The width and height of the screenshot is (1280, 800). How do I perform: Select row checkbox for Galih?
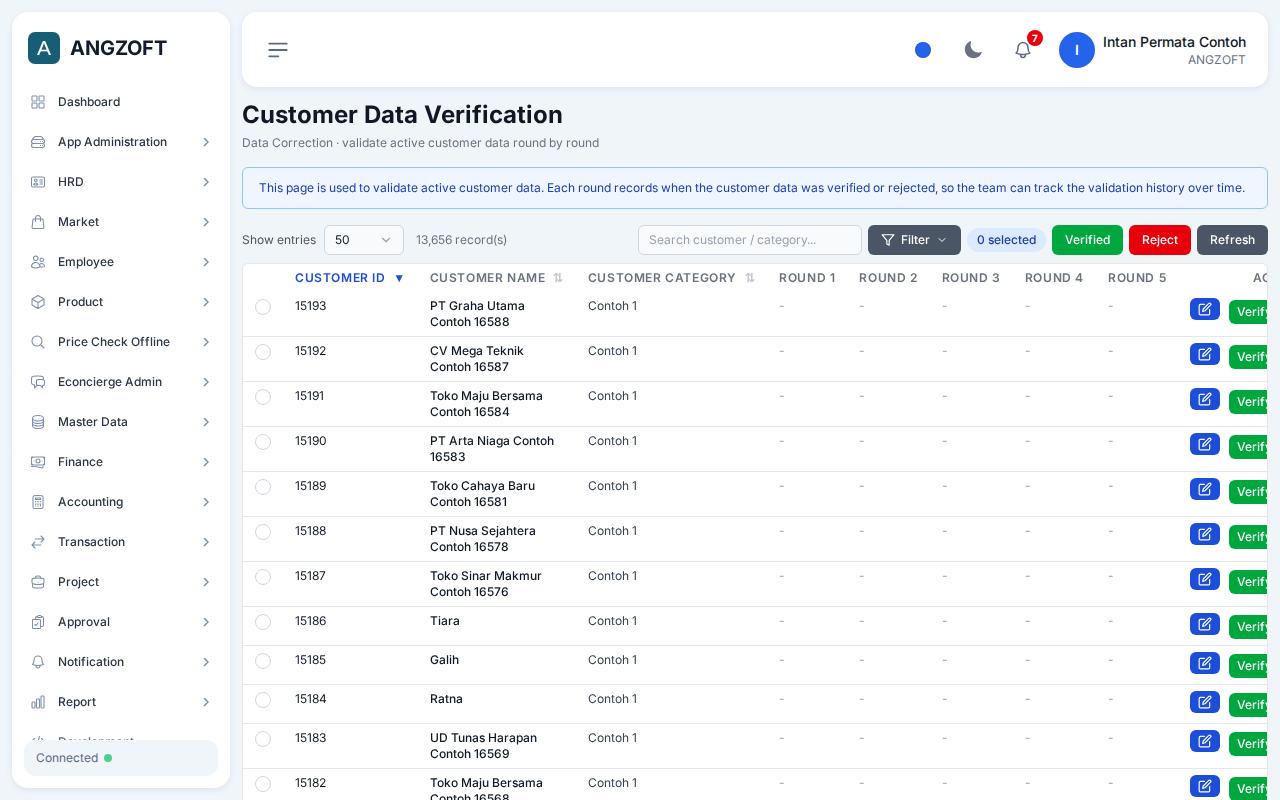click(x=263, y=661)
